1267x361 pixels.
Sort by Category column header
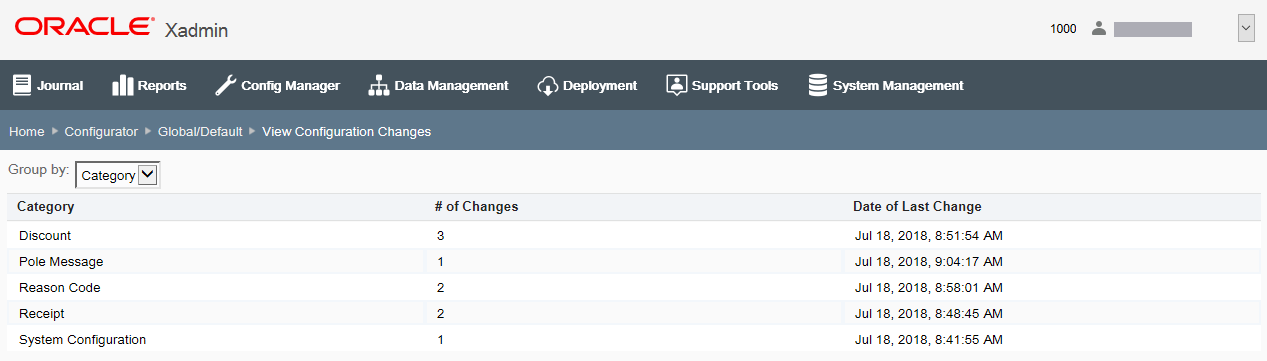46,207
